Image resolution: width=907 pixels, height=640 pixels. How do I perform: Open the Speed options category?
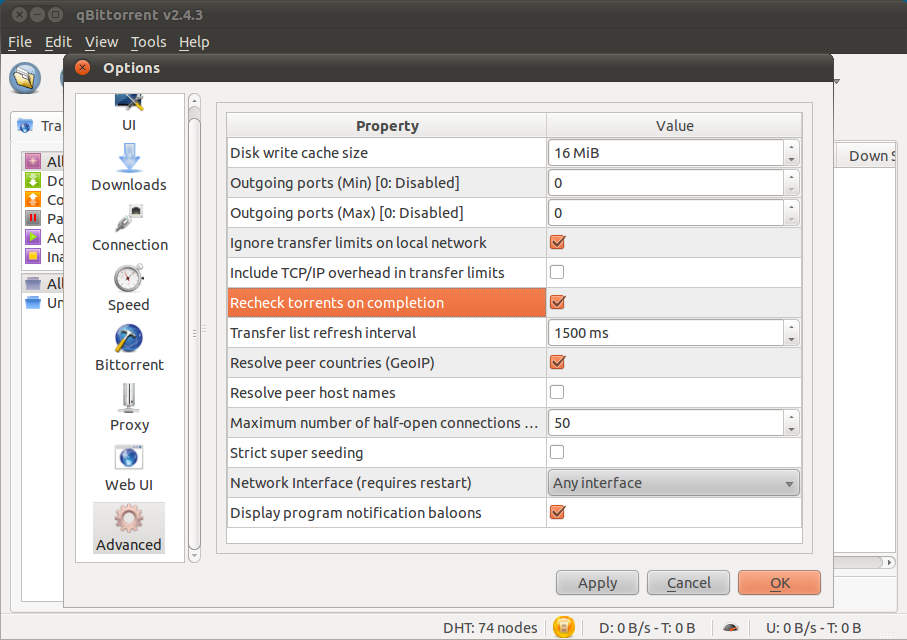tap(128, 288)
